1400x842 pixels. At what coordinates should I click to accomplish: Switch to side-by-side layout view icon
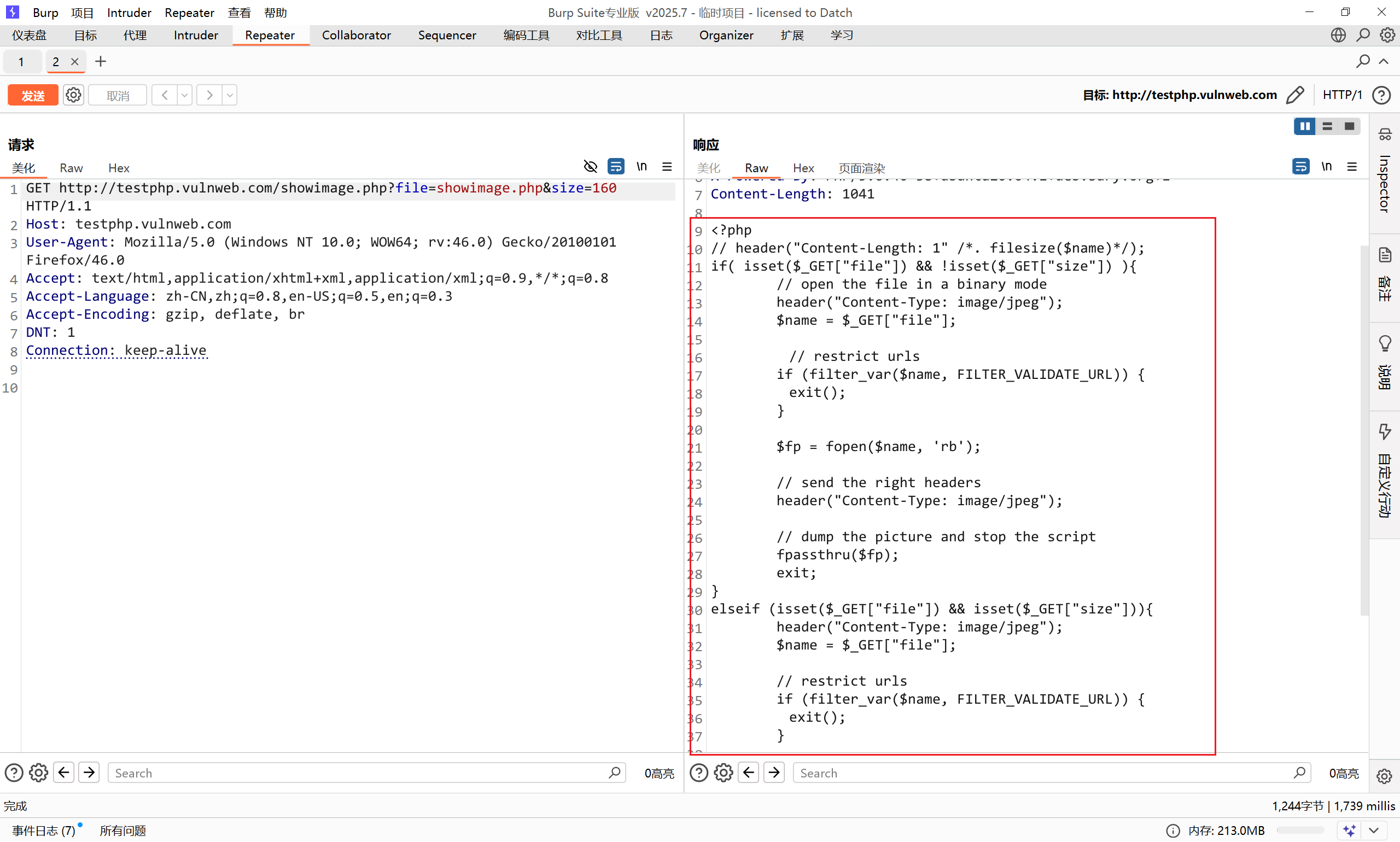1304,126
